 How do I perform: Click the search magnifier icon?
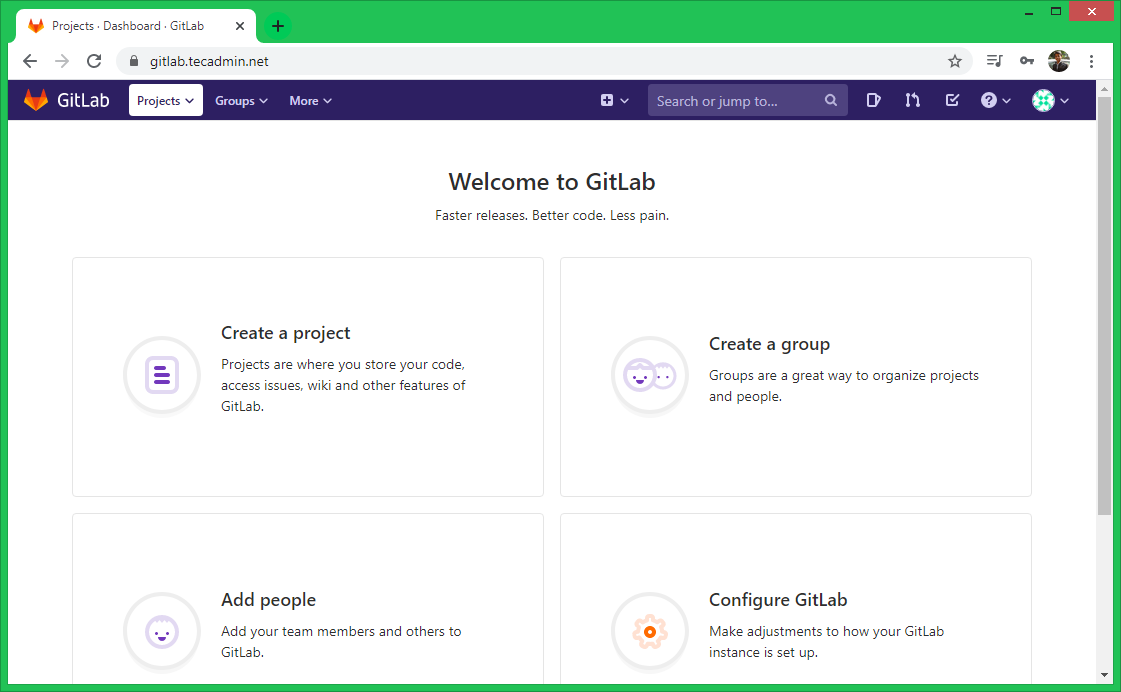(831, 101)
